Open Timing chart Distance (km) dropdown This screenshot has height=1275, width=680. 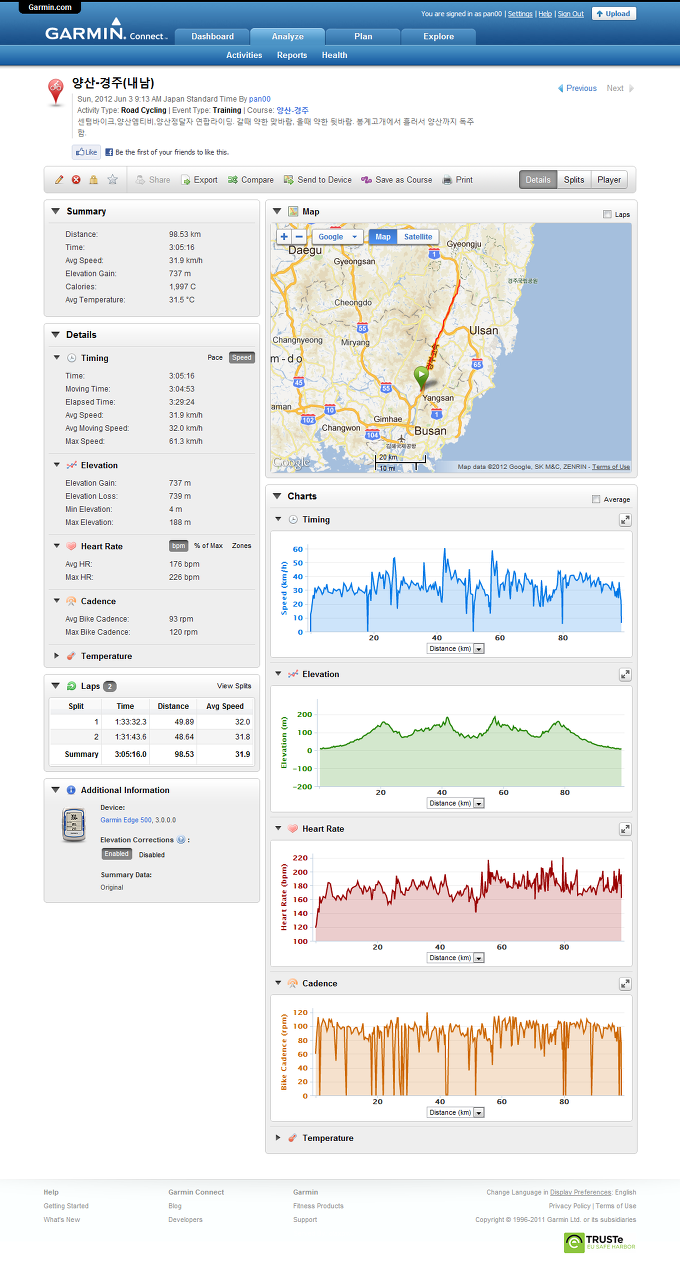pos(455,648)
